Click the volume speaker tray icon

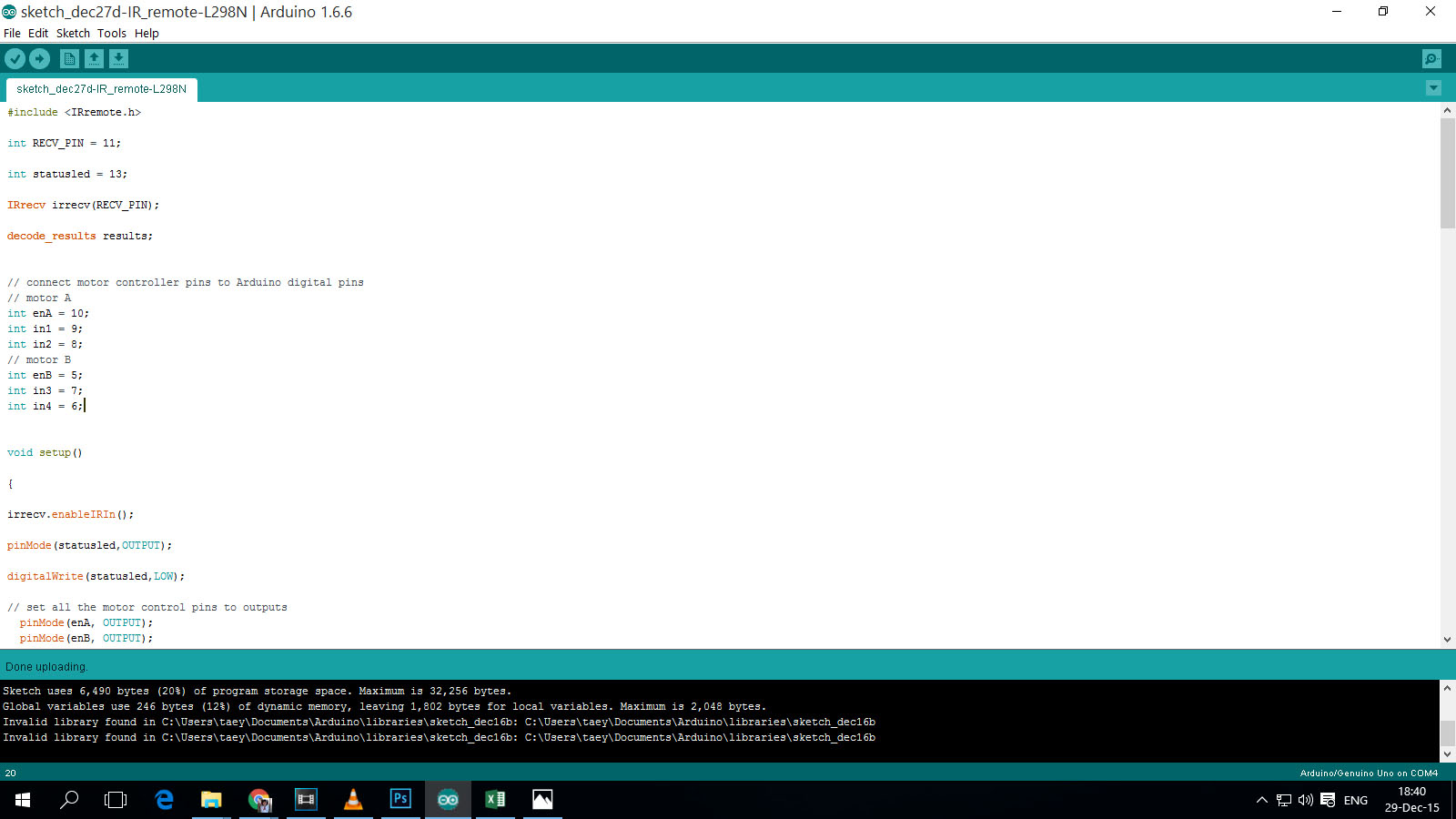pyautogui.click(x=1306, y=800)
